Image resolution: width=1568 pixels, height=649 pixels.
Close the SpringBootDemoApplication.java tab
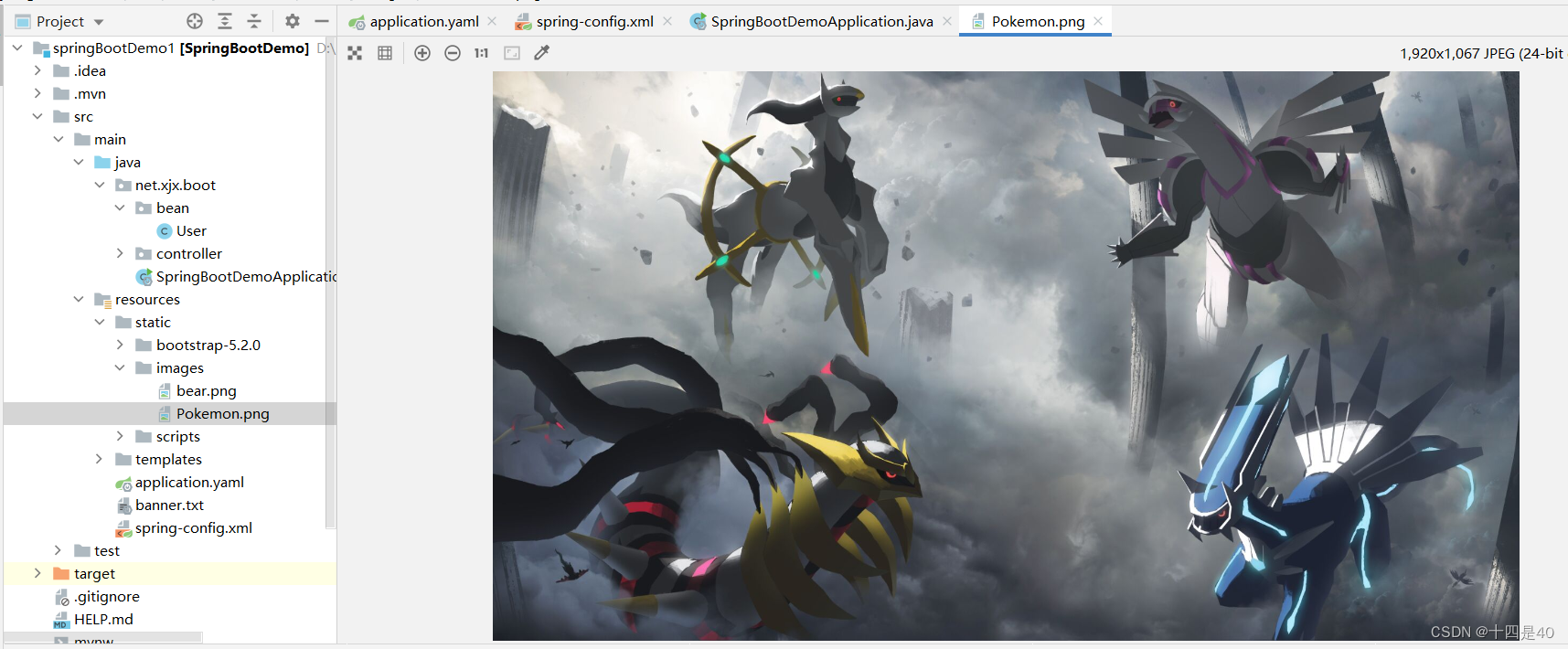[947, 21]
